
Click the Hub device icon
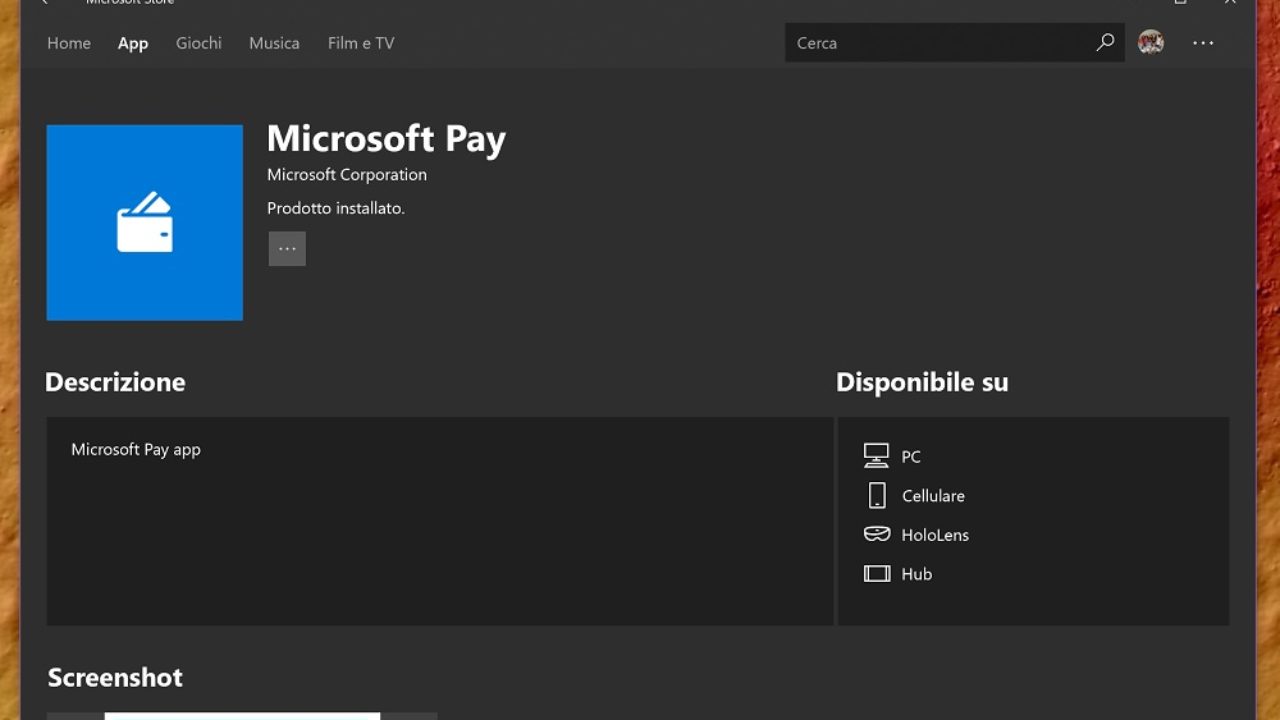pyautogui.click(x=876, y=573)
